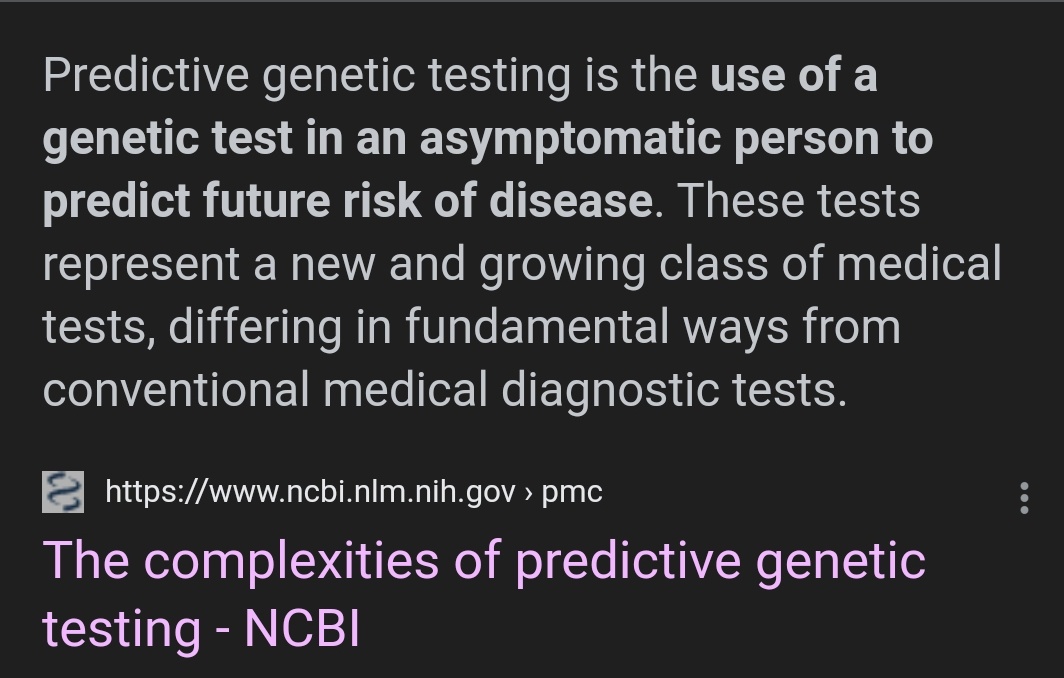Click the NCBI favicon next to the URL

(63, 492)
